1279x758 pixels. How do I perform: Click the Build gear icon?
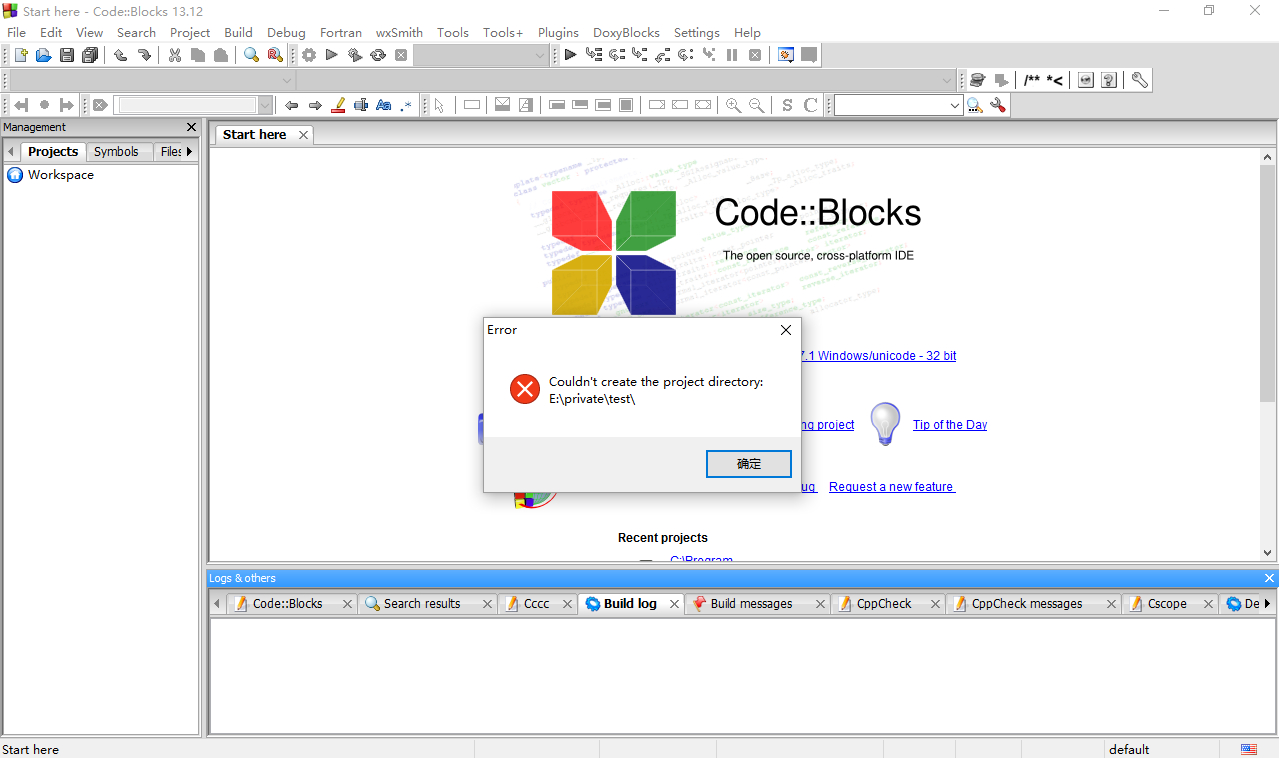309,55
